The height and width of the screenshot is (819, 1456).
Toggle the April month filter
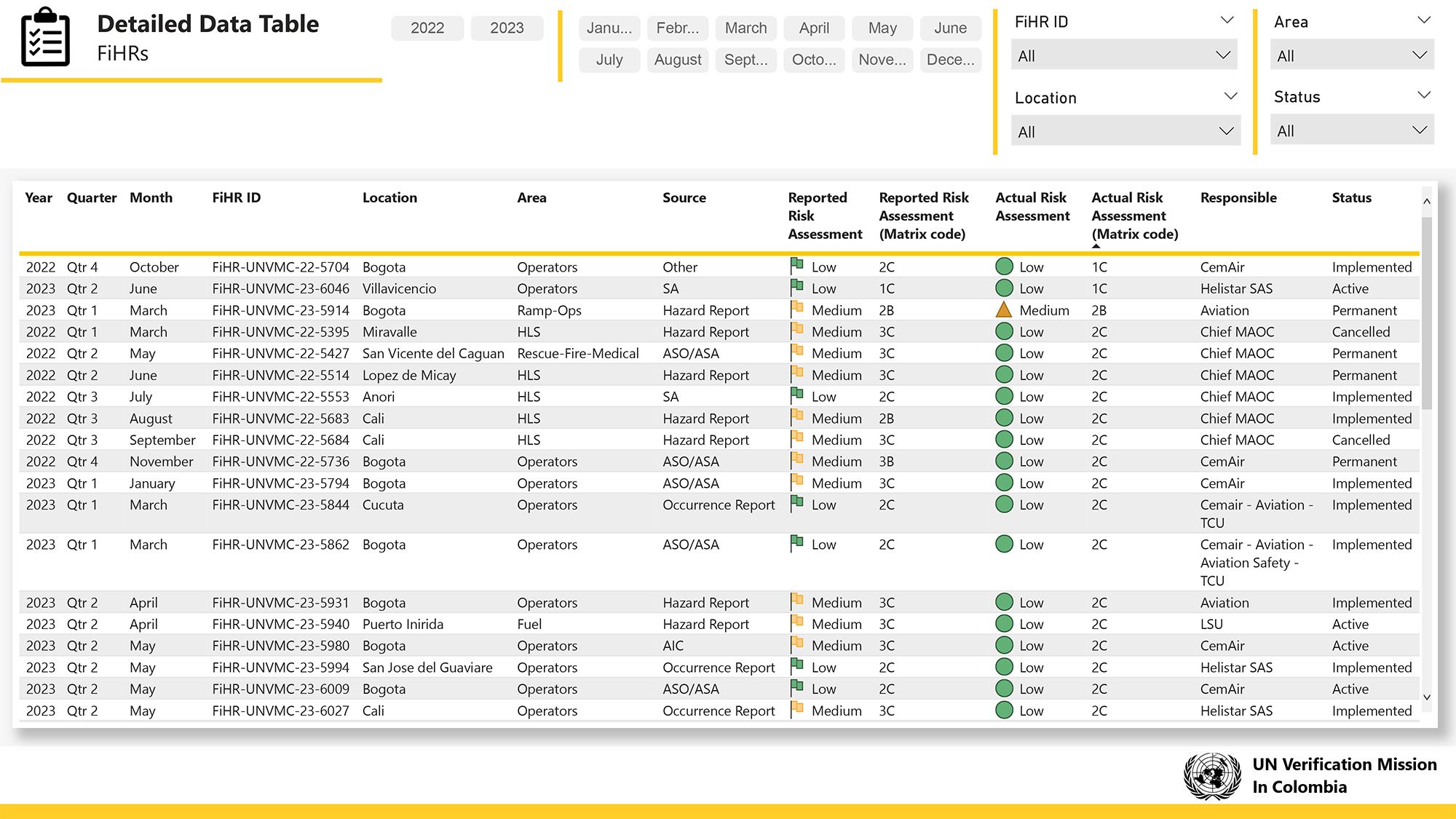(x=814, y=28)
